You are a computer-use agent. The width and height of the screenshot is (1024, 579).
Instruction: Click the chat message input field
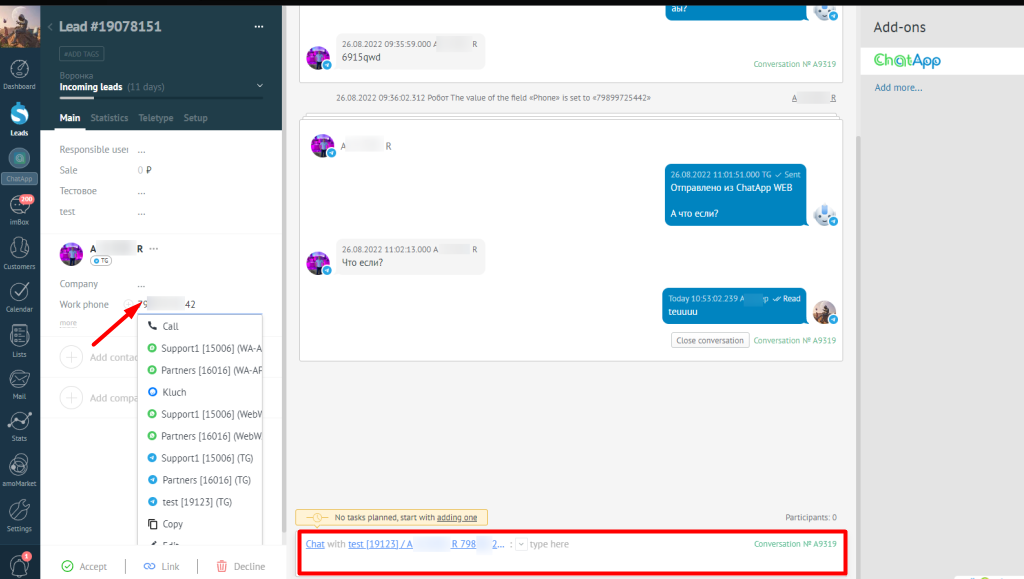coord(620,544)
